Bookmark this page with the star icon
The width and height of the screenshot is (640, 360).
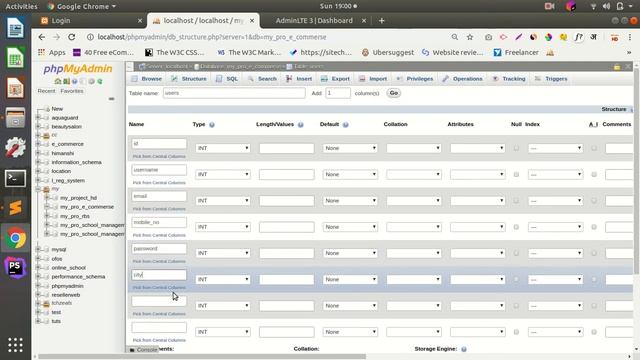click(x=470, y=37)
